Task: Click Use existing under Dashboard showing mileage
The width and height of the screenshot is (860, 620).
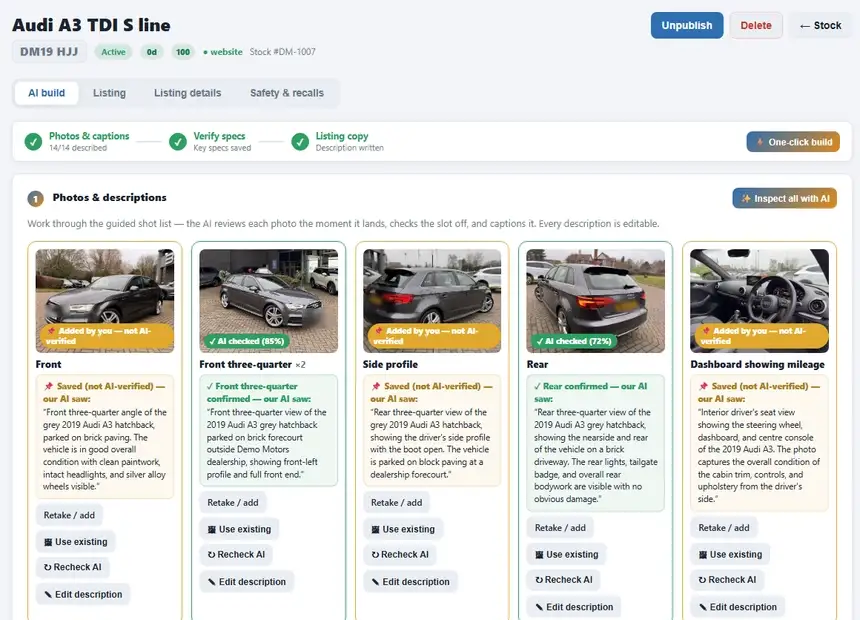Action: click(x=730, y=554)
